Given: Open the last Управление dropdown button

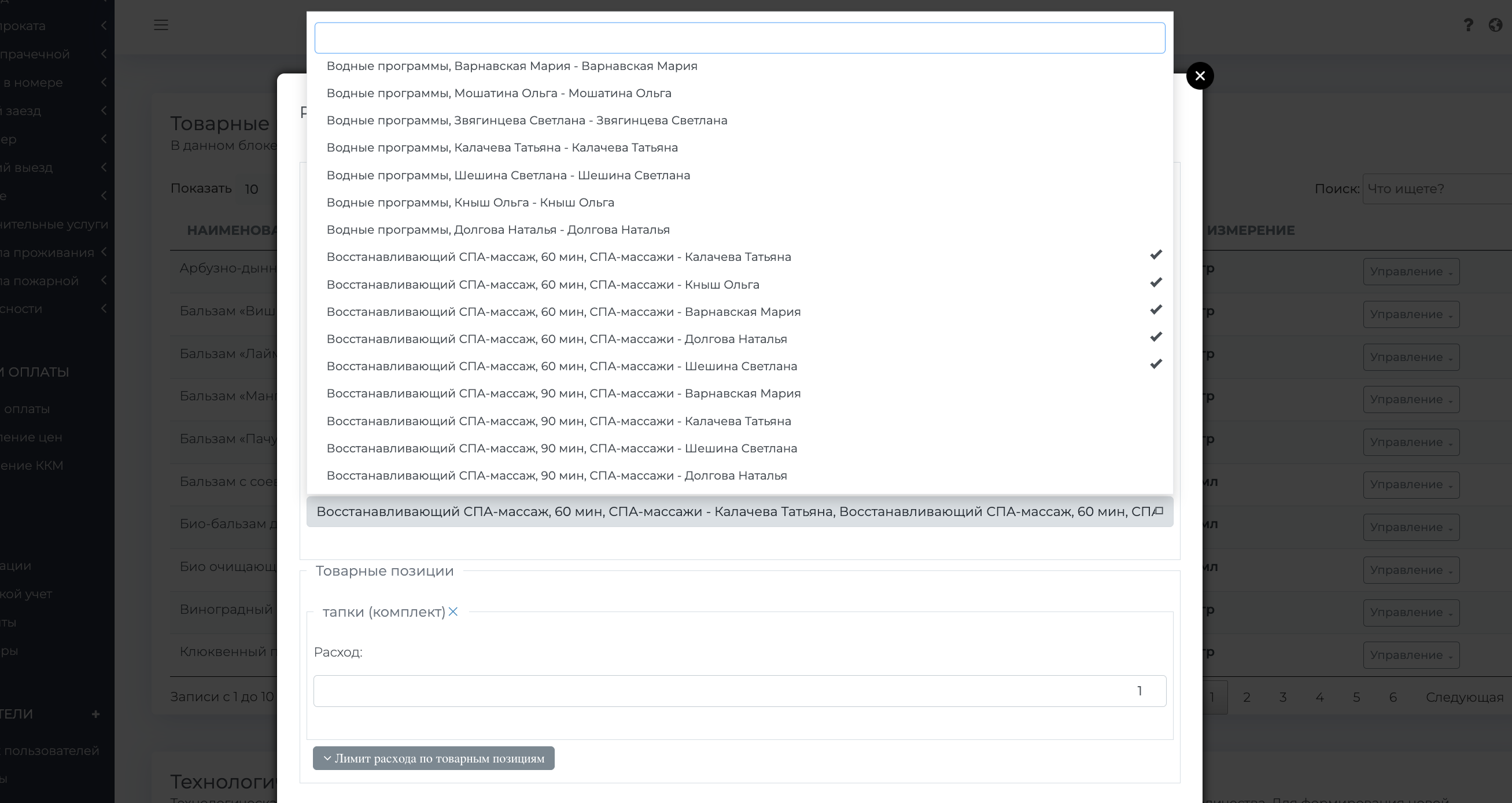Looking at the screenshot, I should pyautogui.click(x=1410, y=655).
